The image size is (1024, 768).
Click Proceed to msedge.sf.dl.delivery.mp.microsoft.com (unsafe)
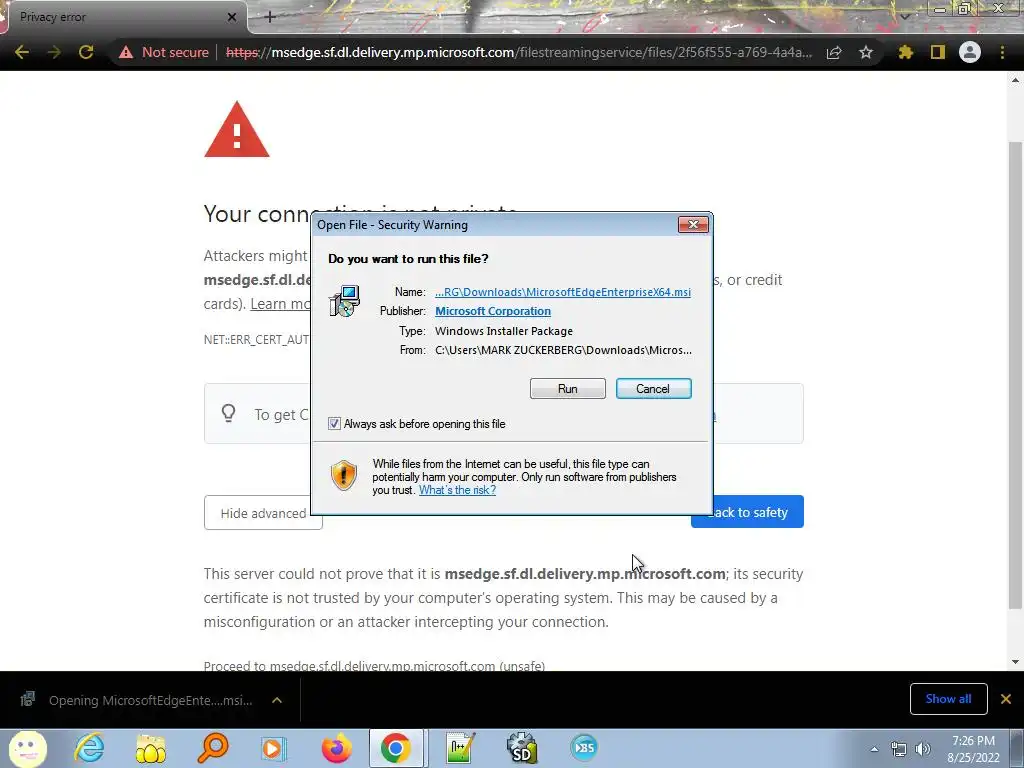click(x=374, y=665)
